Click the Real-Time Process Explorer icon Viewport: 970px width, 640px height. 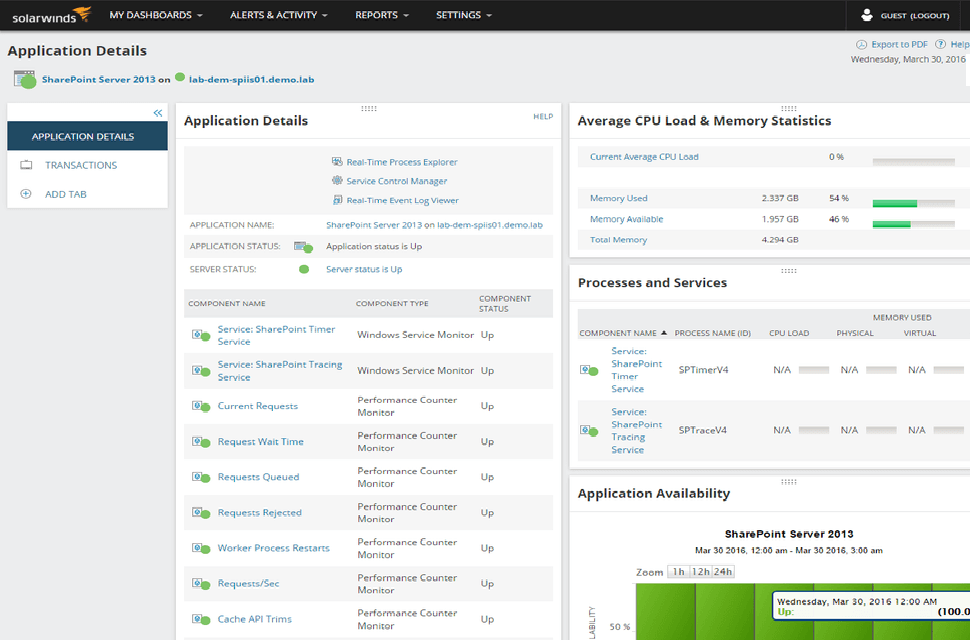[337, 162]
